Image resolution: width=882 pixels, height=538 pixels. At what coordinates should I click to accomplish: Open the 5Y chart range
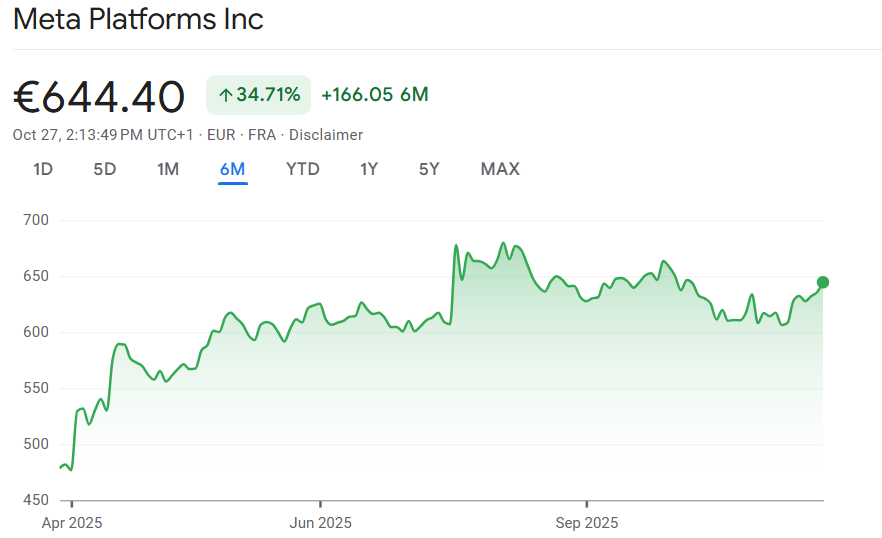click(429, 169)
